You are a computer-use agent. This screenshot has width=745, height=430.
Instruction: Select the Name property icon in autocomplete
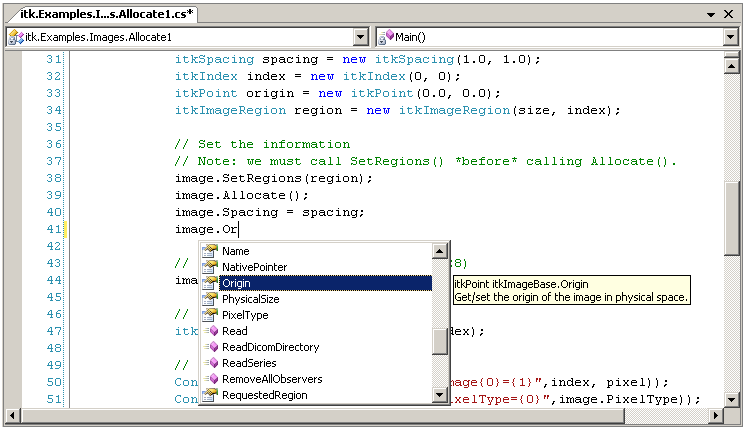click(210, 251)
